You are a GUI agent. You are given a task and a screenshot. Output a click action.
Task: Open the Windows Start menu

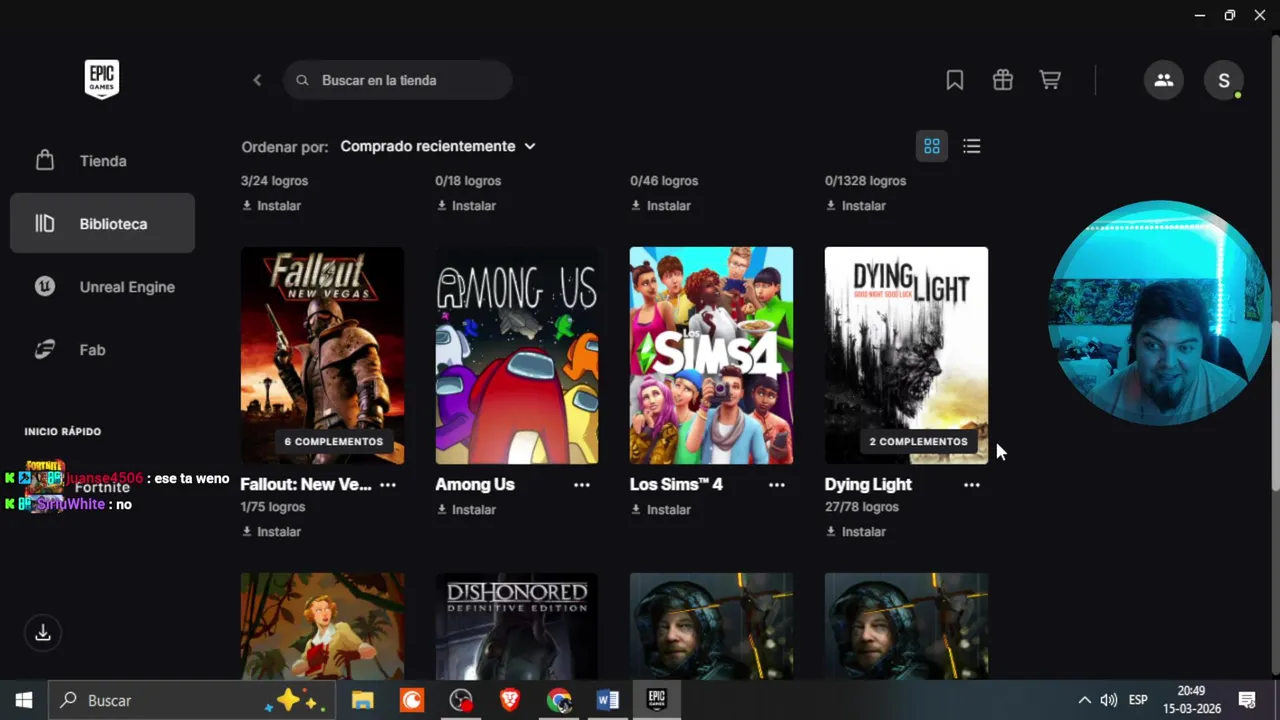coord(24,700)
